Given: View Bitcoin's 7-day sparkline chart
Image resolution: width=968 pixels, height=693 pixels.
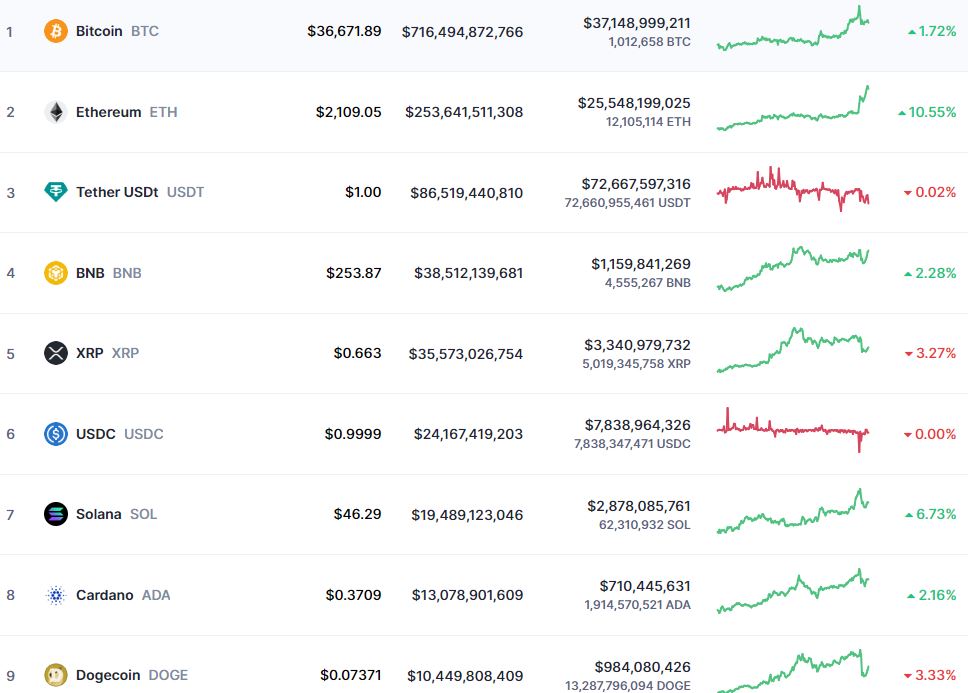Looking at the screenshot, I should tap(793, 28).
